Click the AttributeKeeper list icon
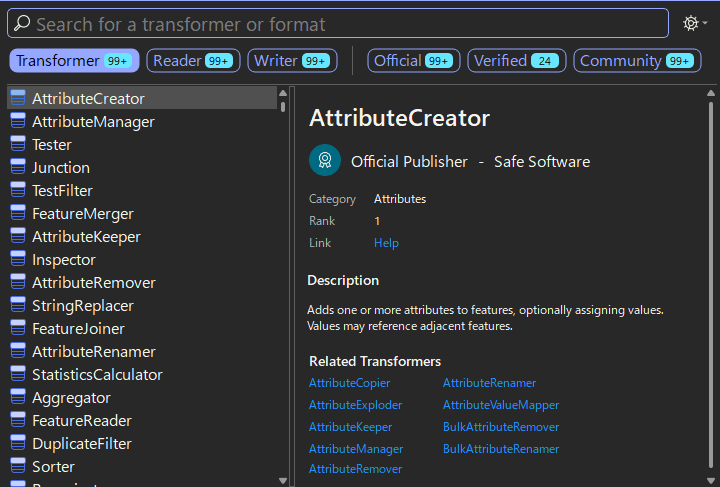 (18, 235)
